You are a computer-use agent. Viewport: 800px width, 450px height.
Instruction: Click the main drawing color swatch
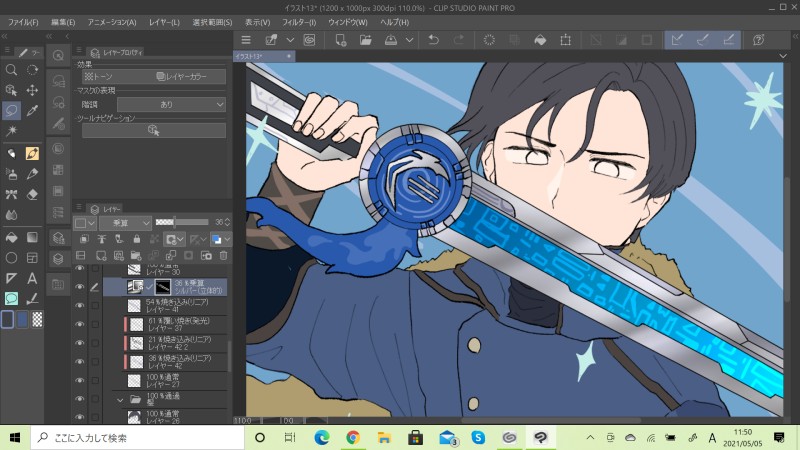[8, 319]
